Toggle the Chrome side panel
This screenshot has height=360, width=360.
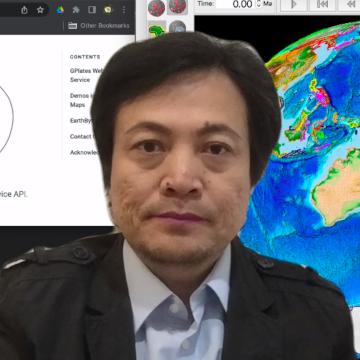tap(92, 10)
